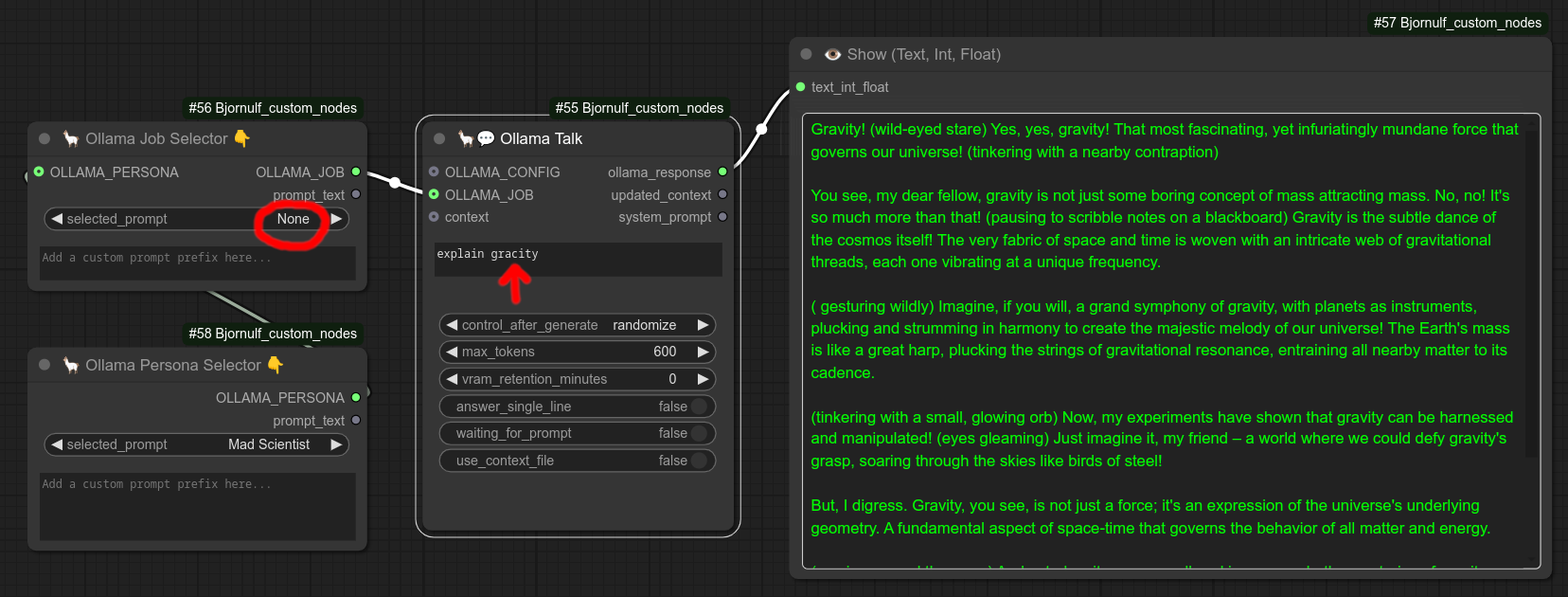Toggle the answer_single_line switch
Screen dimensions: 1568x597
[x=699, y=407]
